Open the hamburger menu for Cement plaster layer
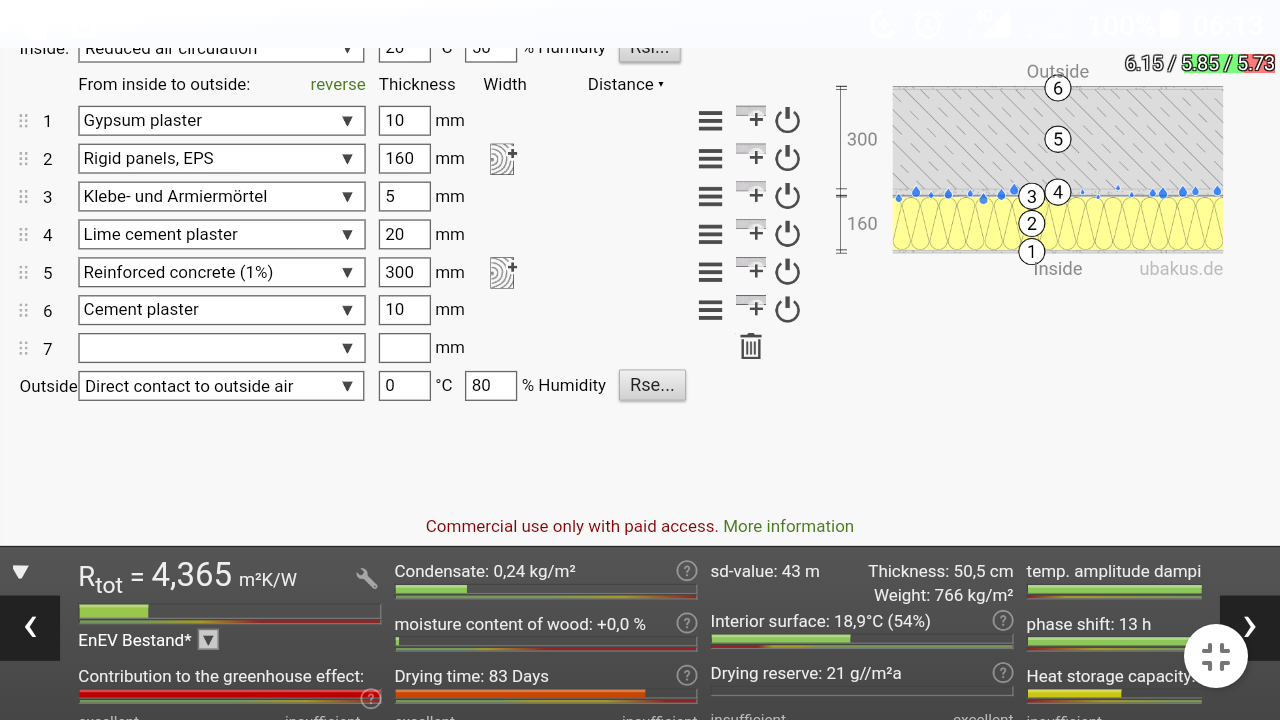Viewport: 1280px width, 720px height. coord(710,310)
